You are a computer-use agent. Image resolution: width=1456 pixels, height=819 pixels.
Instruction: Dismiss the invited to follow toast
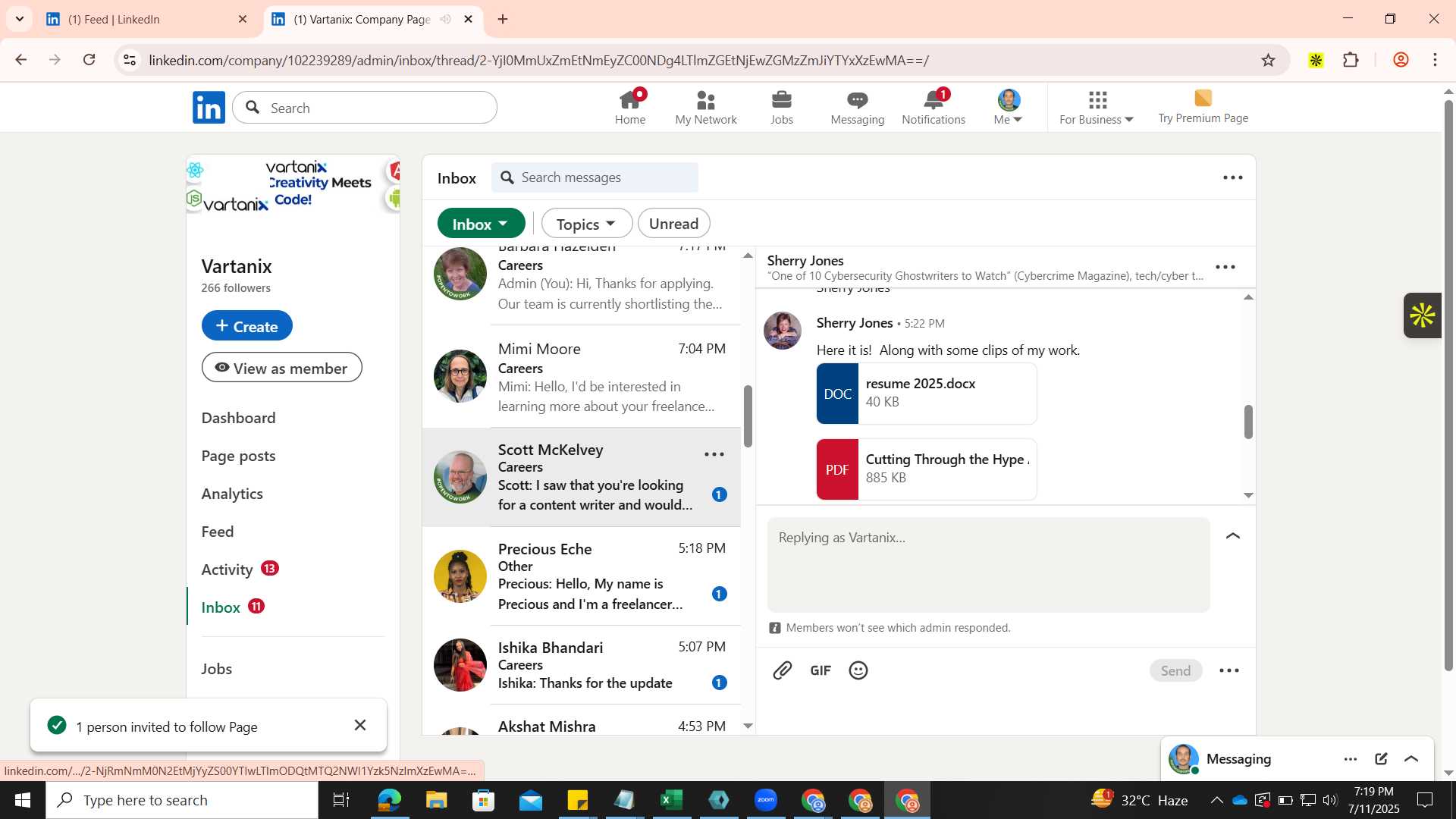(x=360, y=726)
